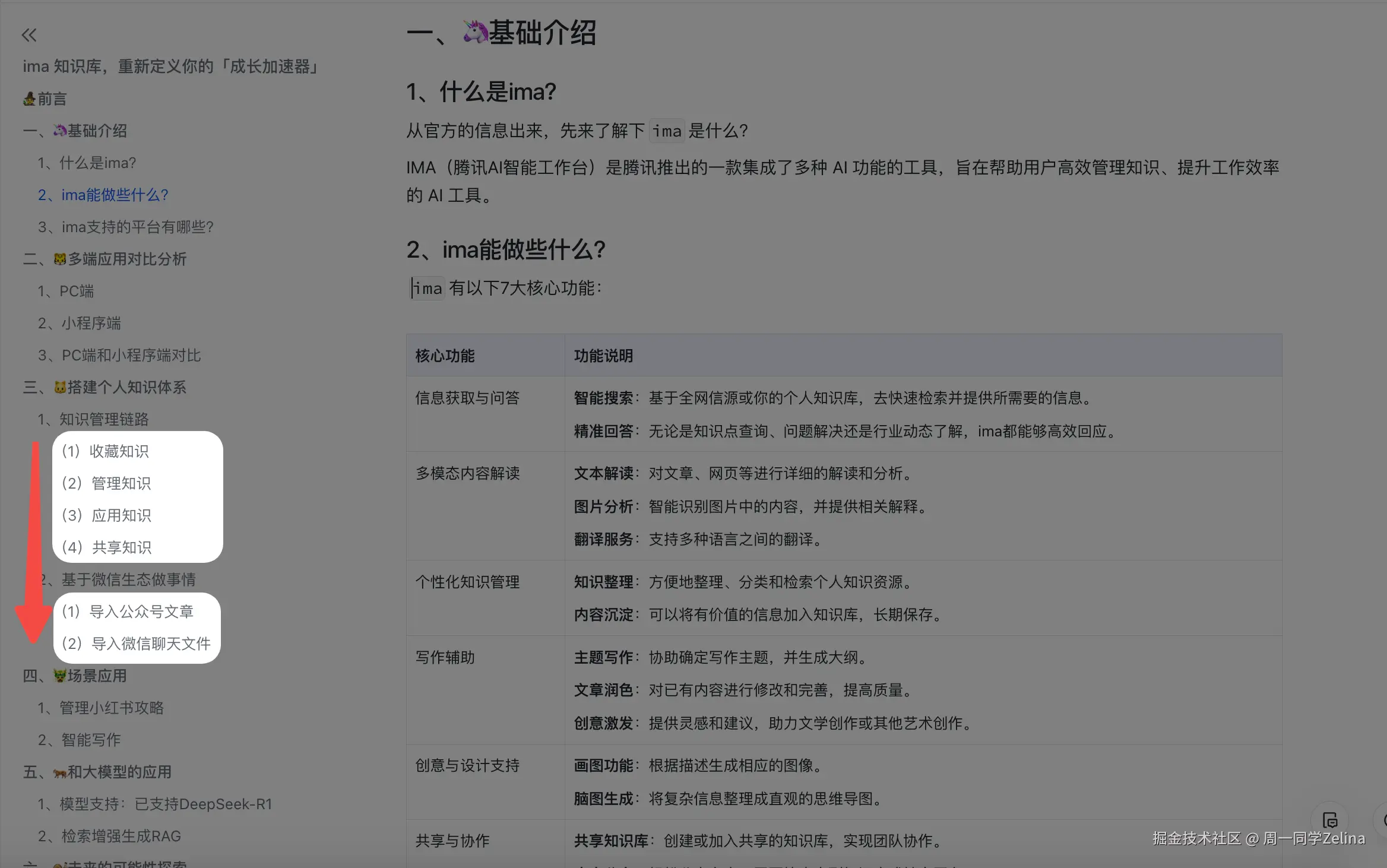The image size is (1387, 868).
Task: Jump to (2) 管理知识 sub-entry
Action: [107, 483]
